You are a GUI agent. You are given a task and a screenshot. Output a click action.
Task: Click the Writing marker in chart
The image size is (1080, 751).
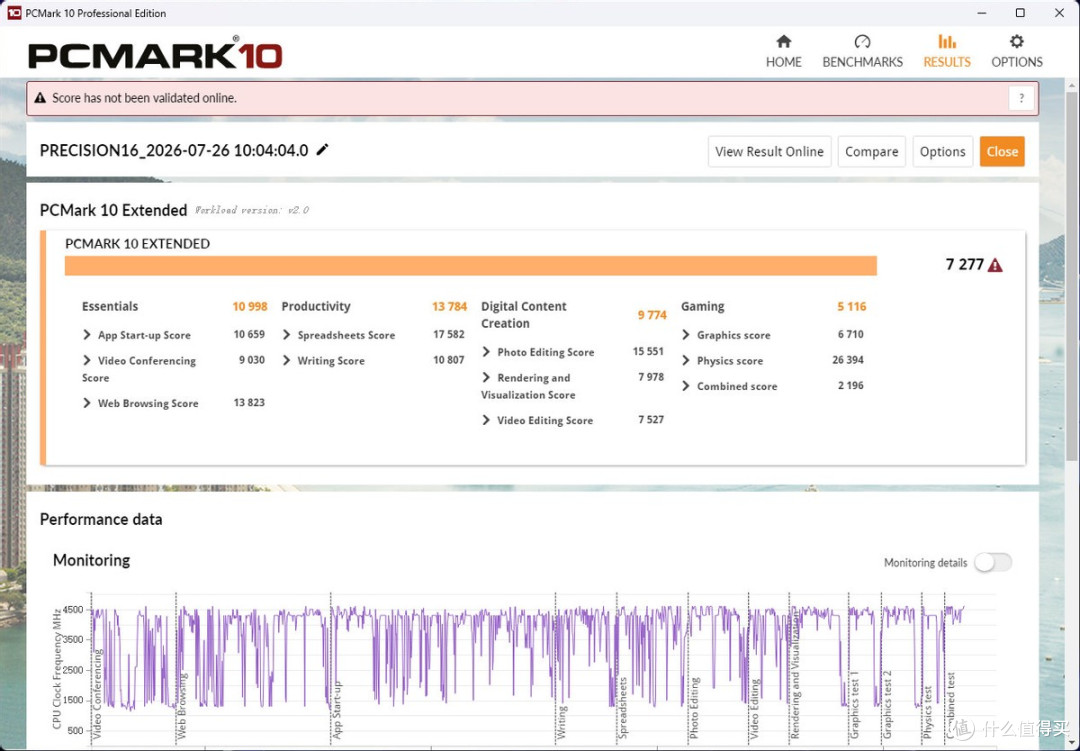tap(561, 722)
